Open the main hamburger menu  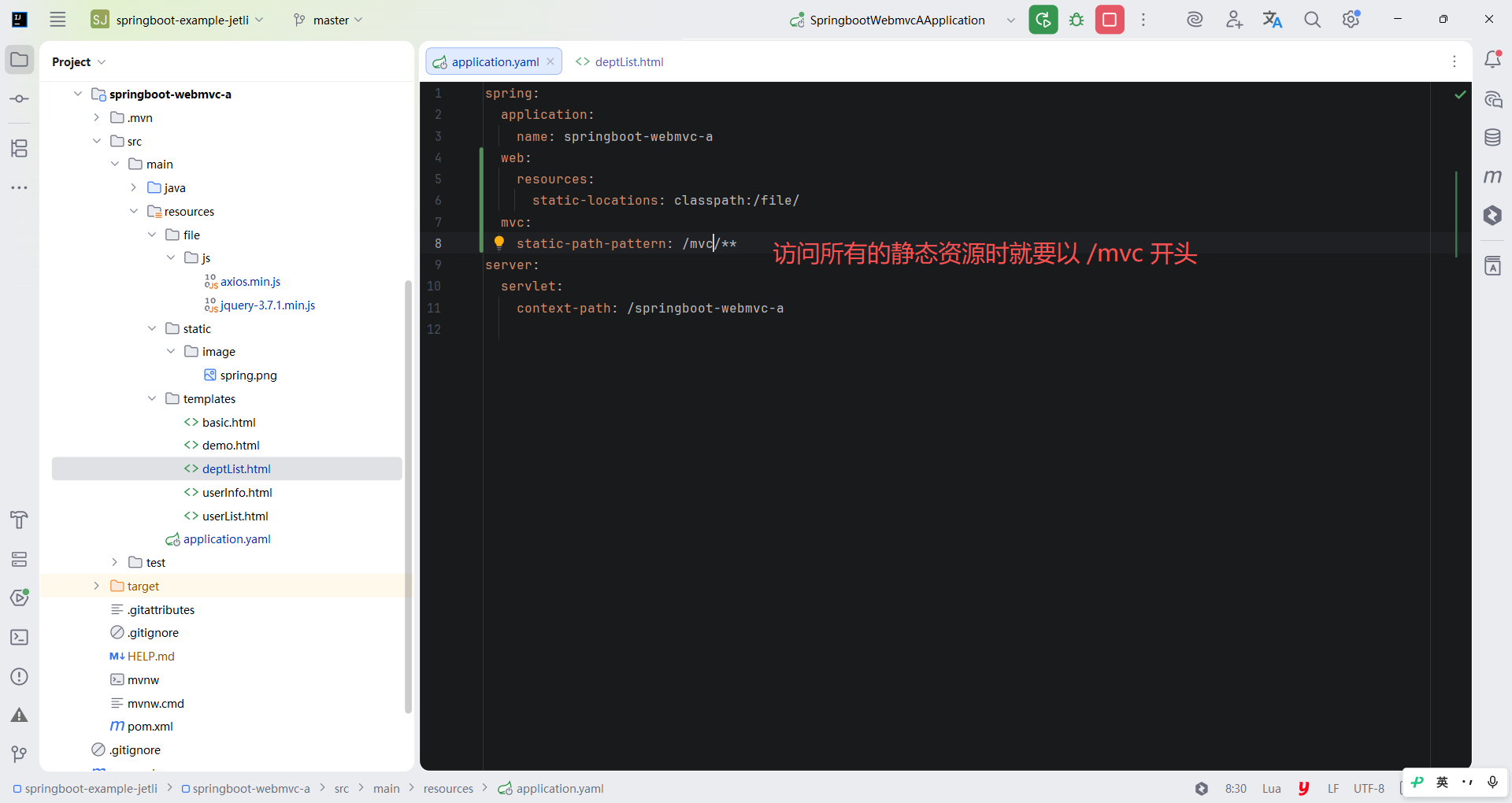coord(57,20)
